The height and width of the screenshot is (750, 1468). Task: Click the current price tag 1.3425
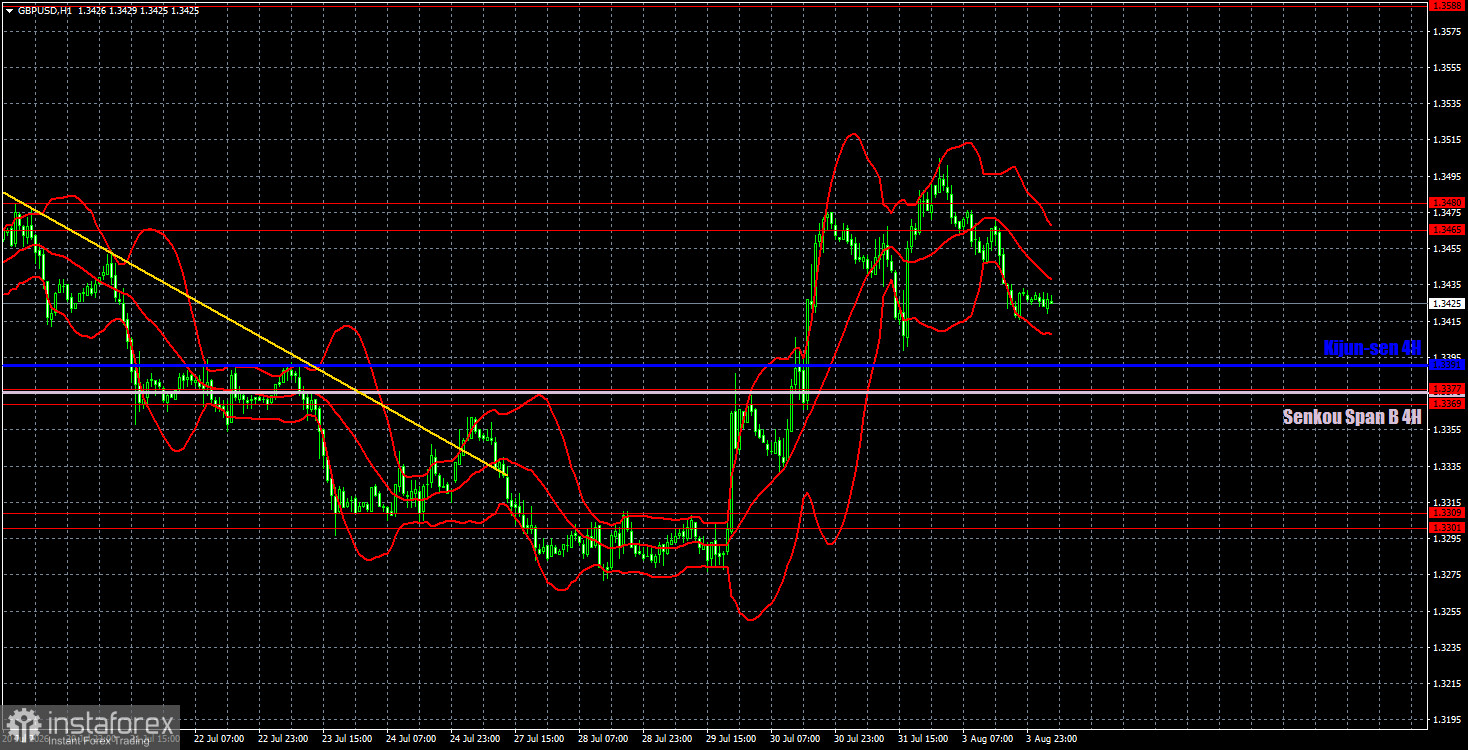pos(1447,303)
